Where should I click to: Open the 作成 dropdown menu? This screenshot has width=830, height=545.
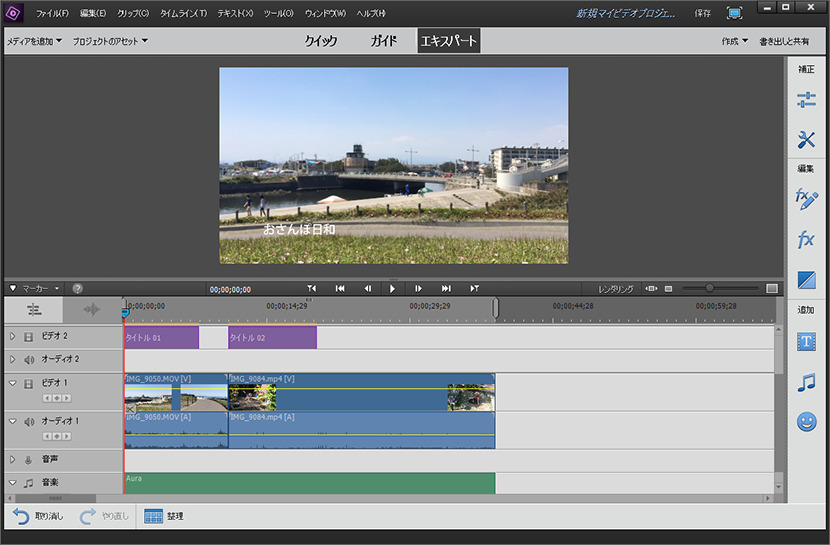735,41
